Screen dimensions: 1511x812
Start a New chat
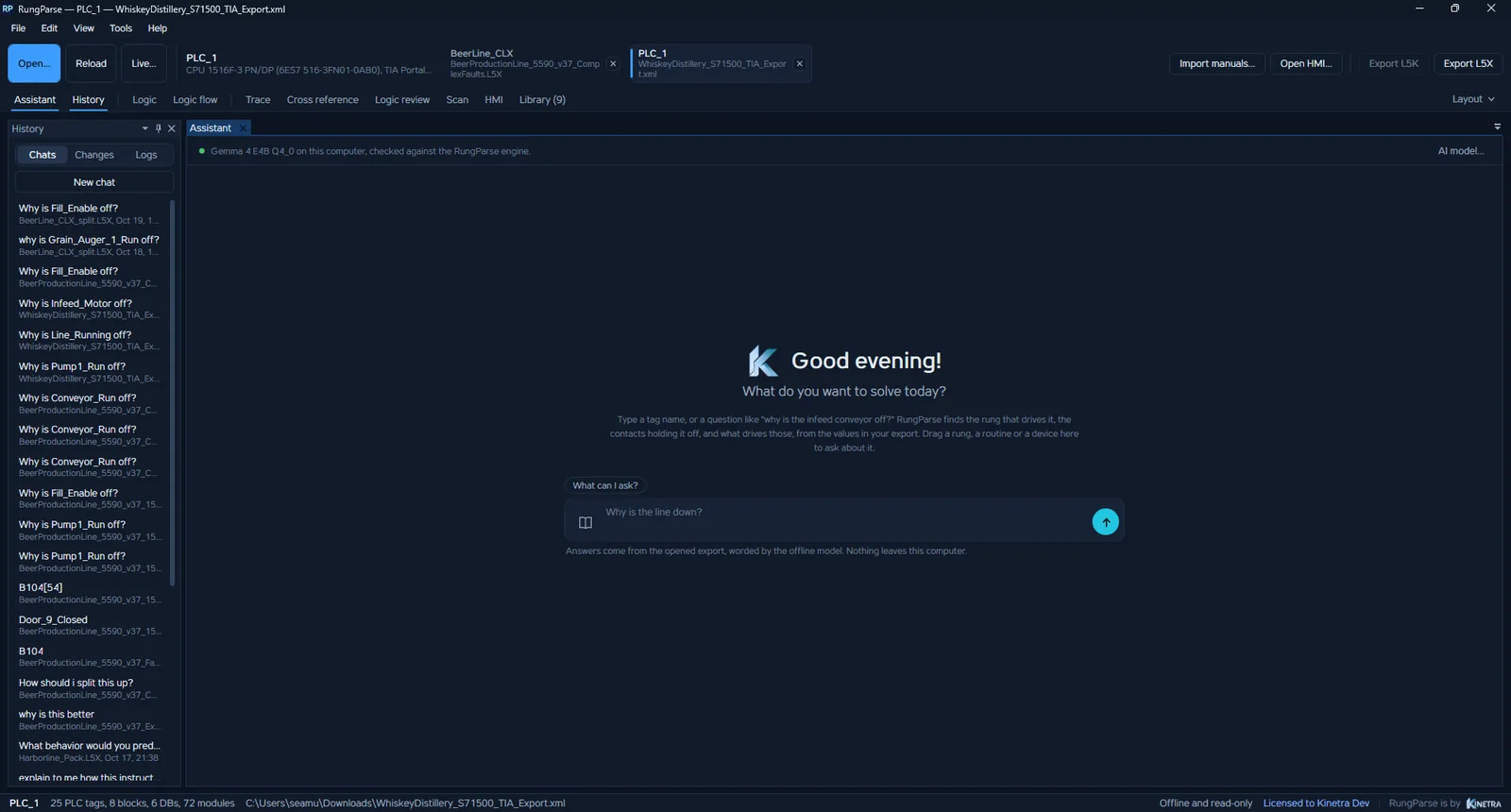click(x=94, y=182)
